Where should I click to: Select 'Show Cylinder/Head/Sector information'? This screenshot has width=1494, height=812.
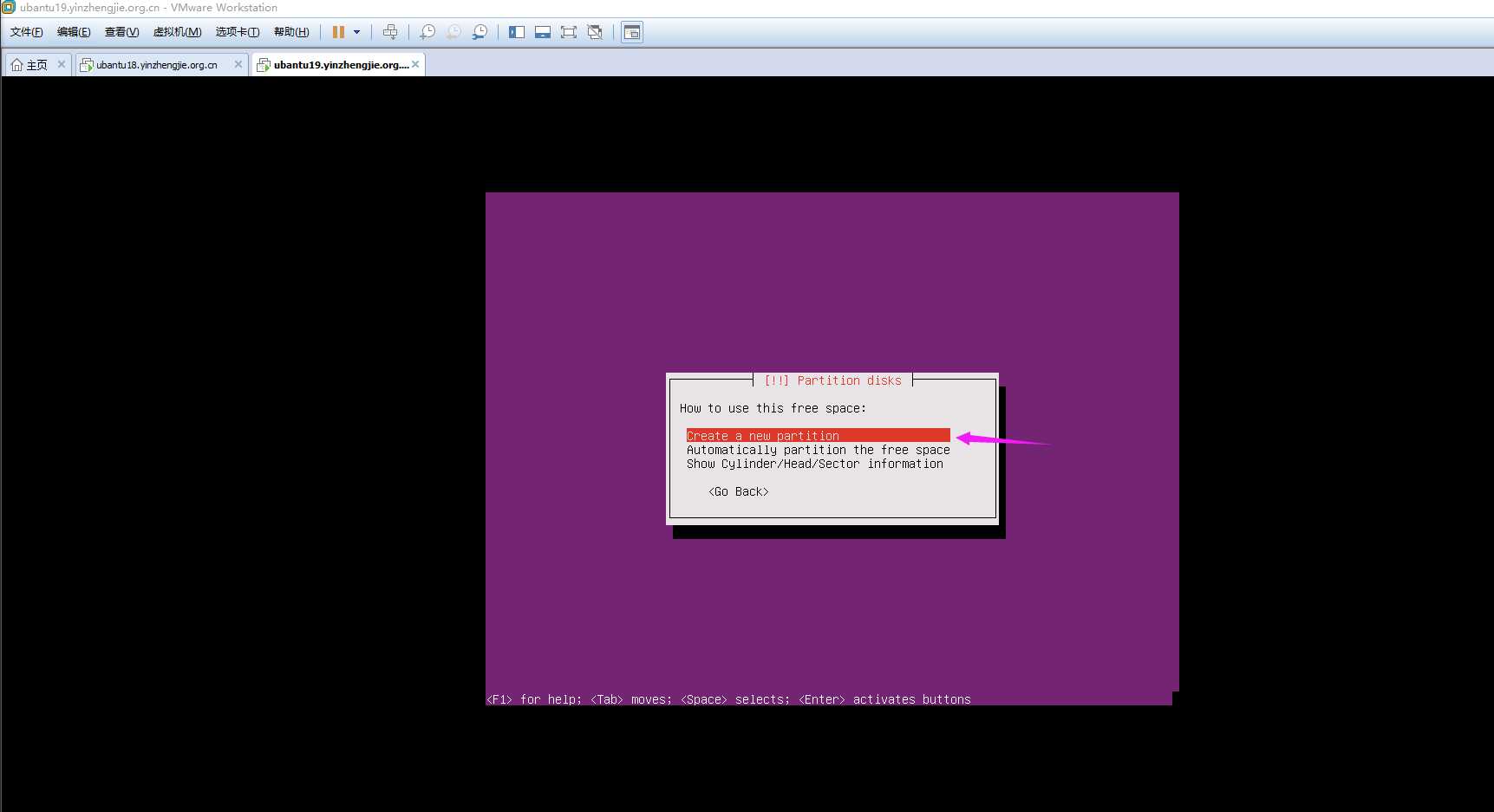tap(815, 464)
